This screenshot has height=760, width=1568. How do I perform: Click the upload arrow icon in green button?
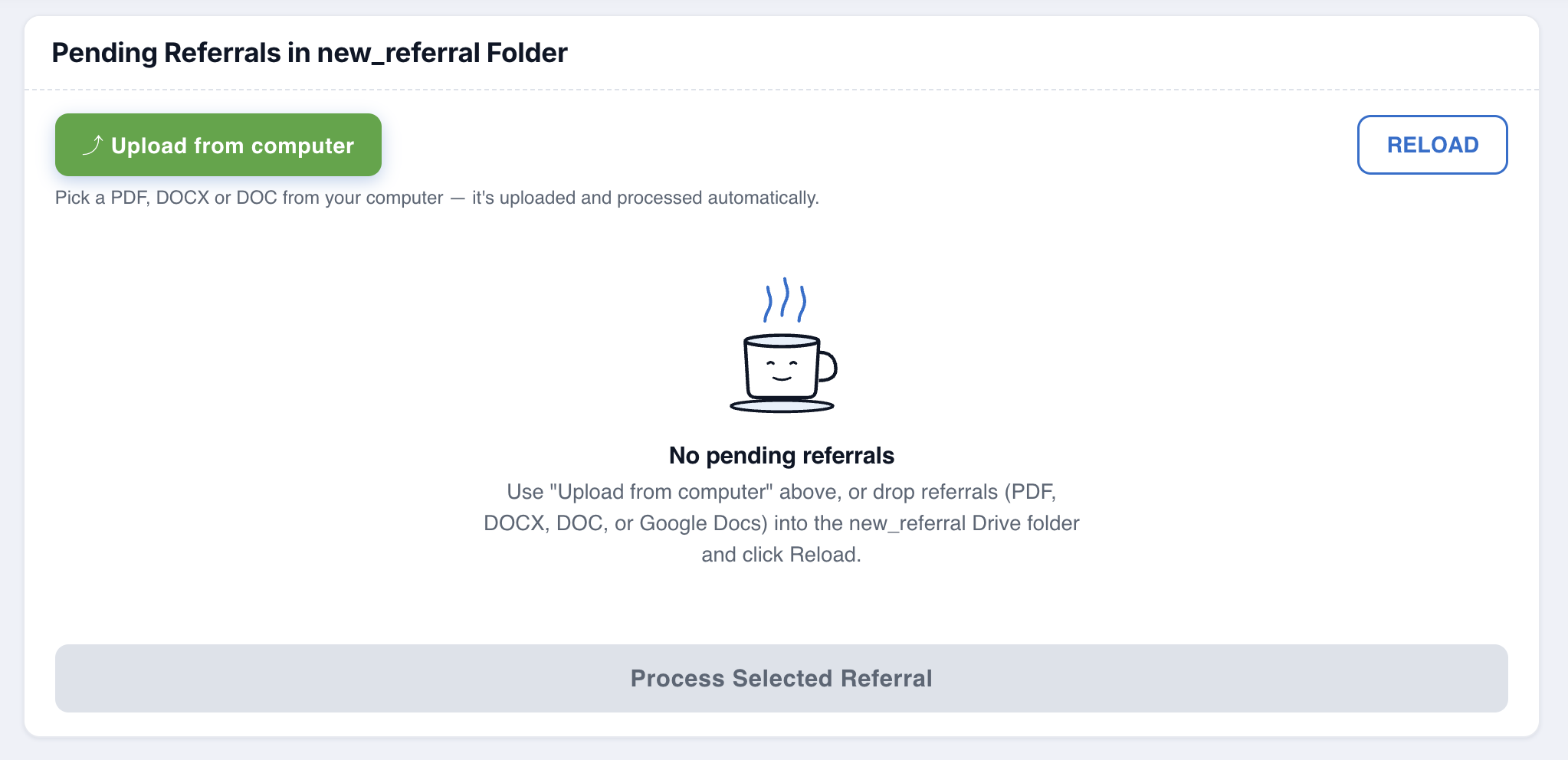[x=93, y=145]
